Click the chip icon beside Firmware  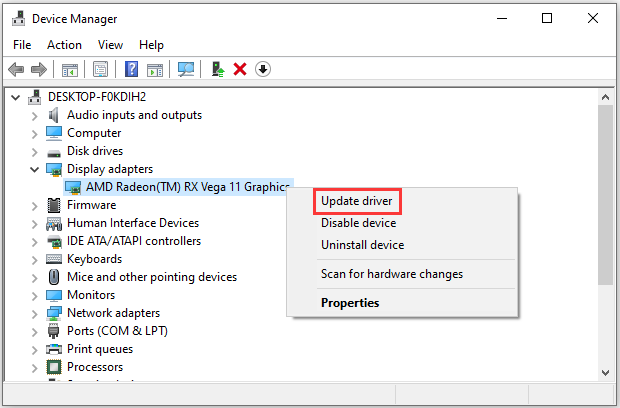click(x=54, y=205)
